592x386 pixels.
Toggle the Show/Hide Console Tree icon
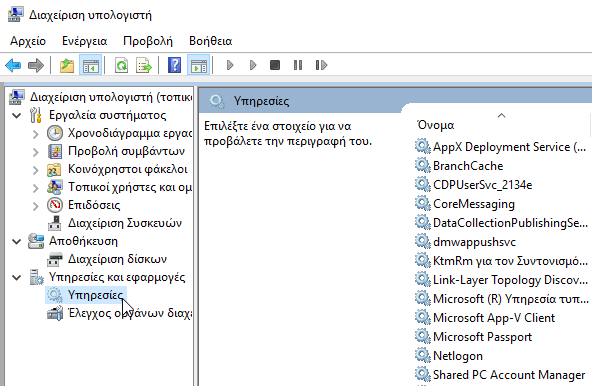pos(91,65)
